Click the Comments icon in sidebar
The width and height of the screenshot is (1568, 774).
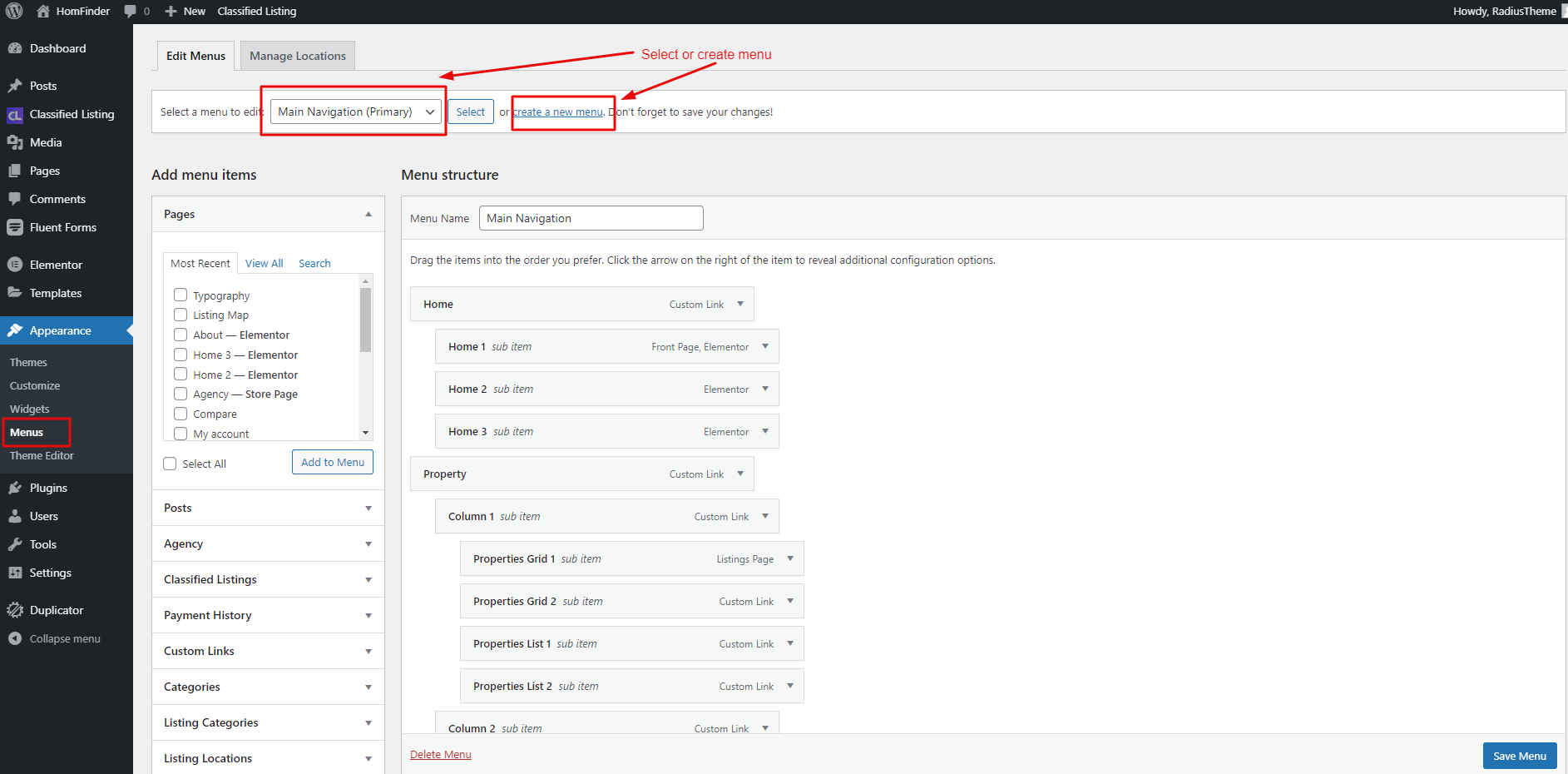coord(15,199)
